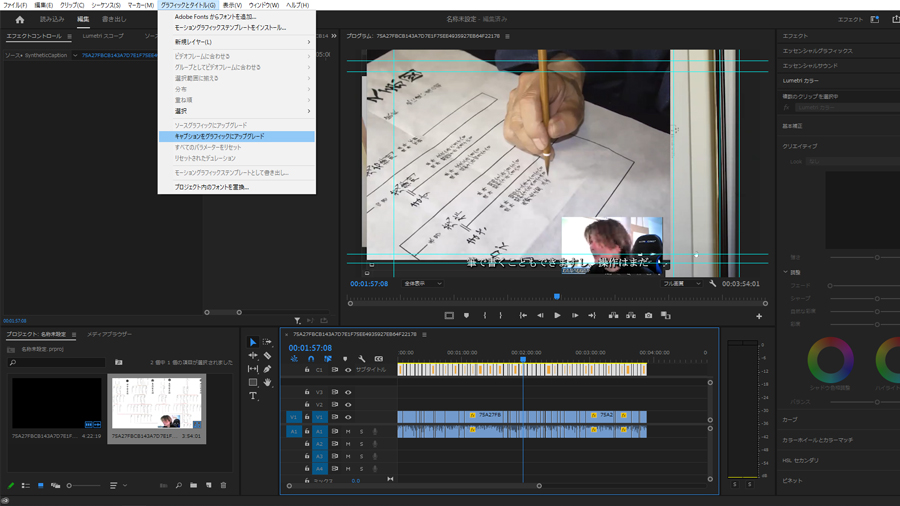Toggle subtitle track C1 visibility eye
Viewport: 900px width, 506px height.
pos(348,370)
